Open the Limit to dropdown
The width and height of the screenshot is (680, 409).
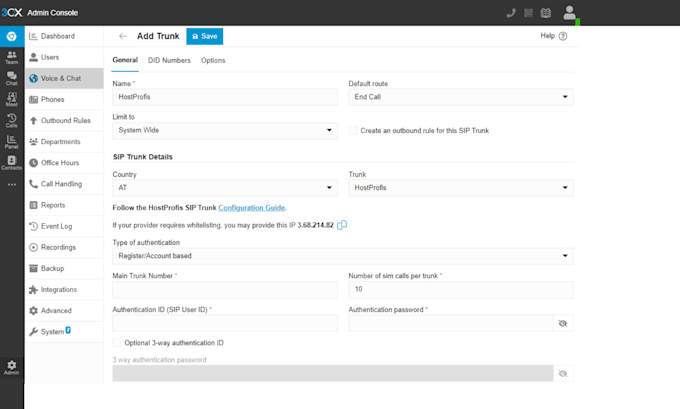coord(225,131)
